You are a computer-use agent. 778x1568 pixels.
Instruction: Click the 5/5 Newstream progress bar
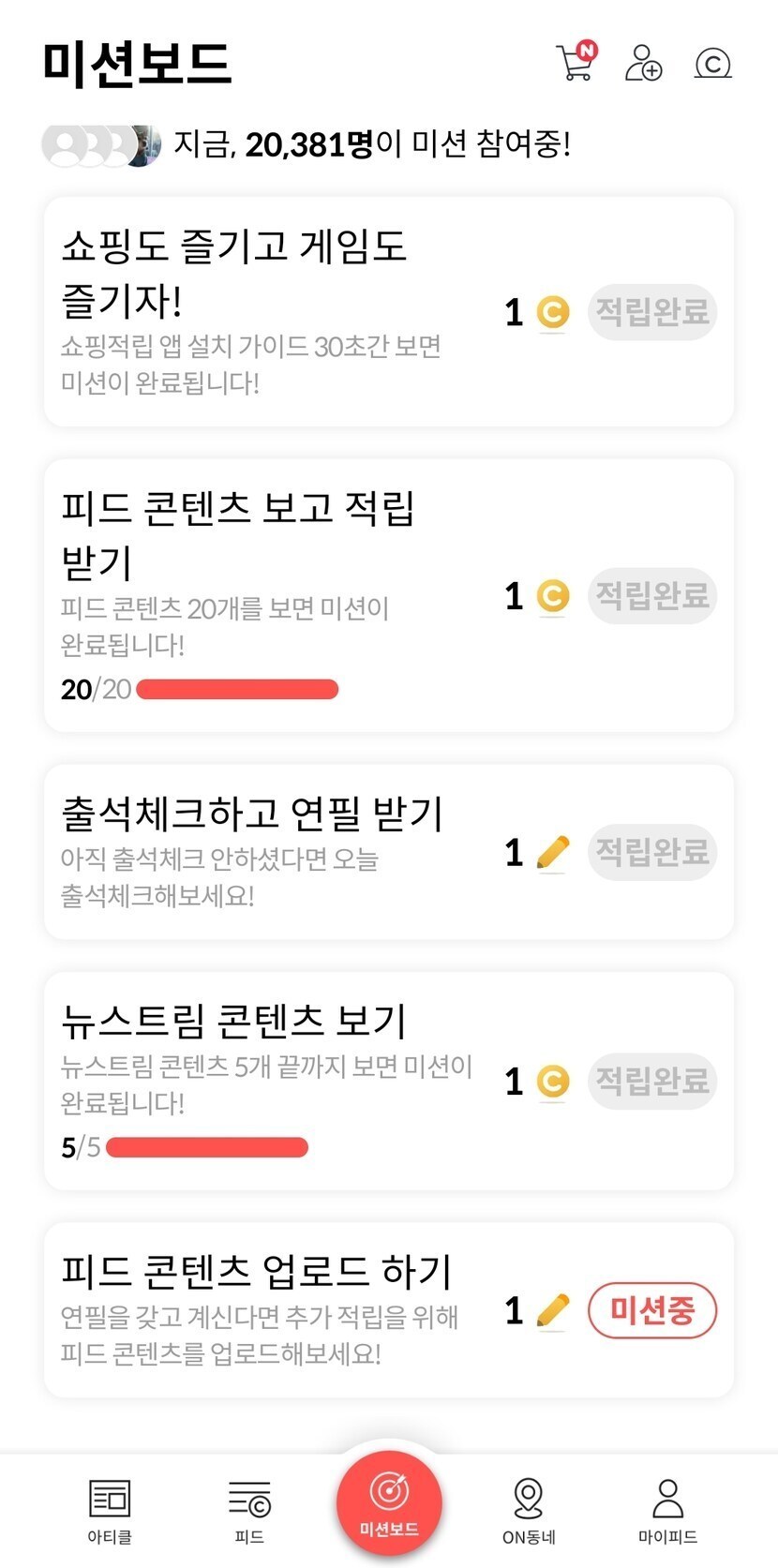(207, 1147)
